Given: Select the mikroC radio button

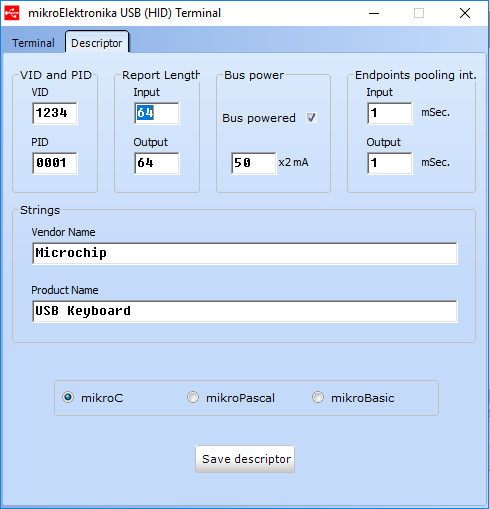Looking at the screenshot, I should (x=68, y=397).
